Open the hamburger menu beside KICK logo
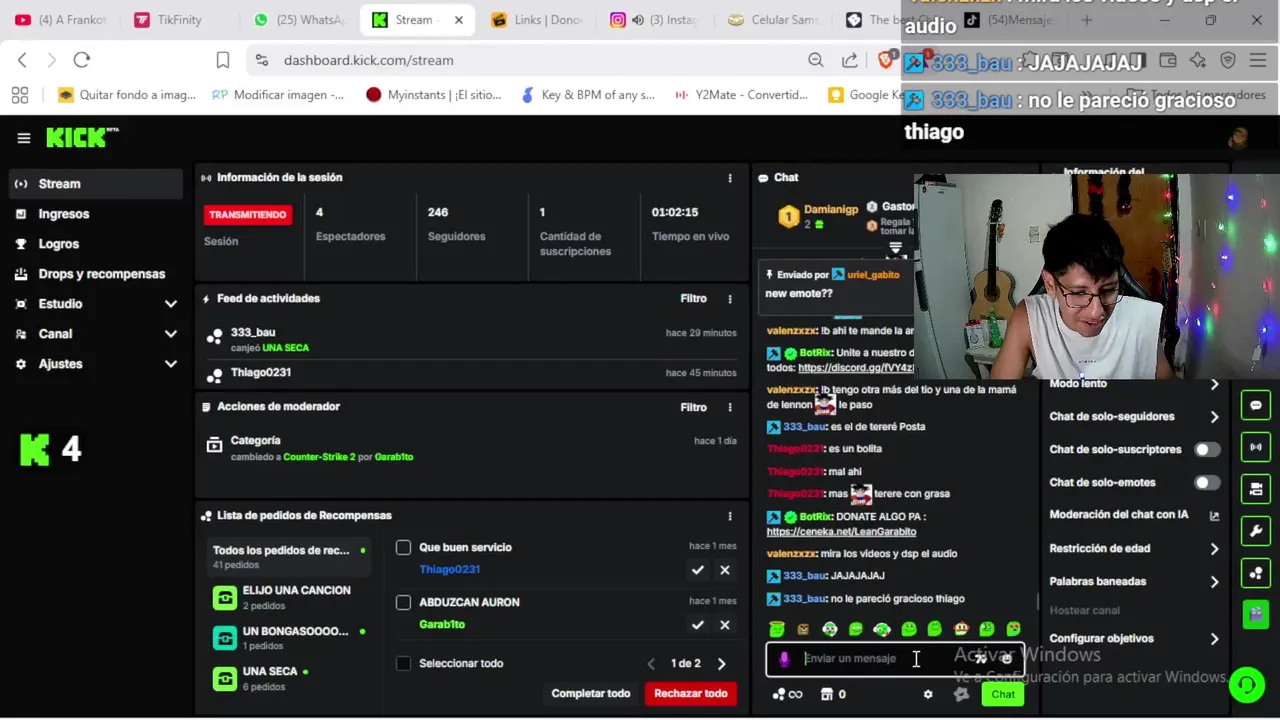The height and width of the screenshot is (720, 1280). pyautogui.click(x=24, y=138)
